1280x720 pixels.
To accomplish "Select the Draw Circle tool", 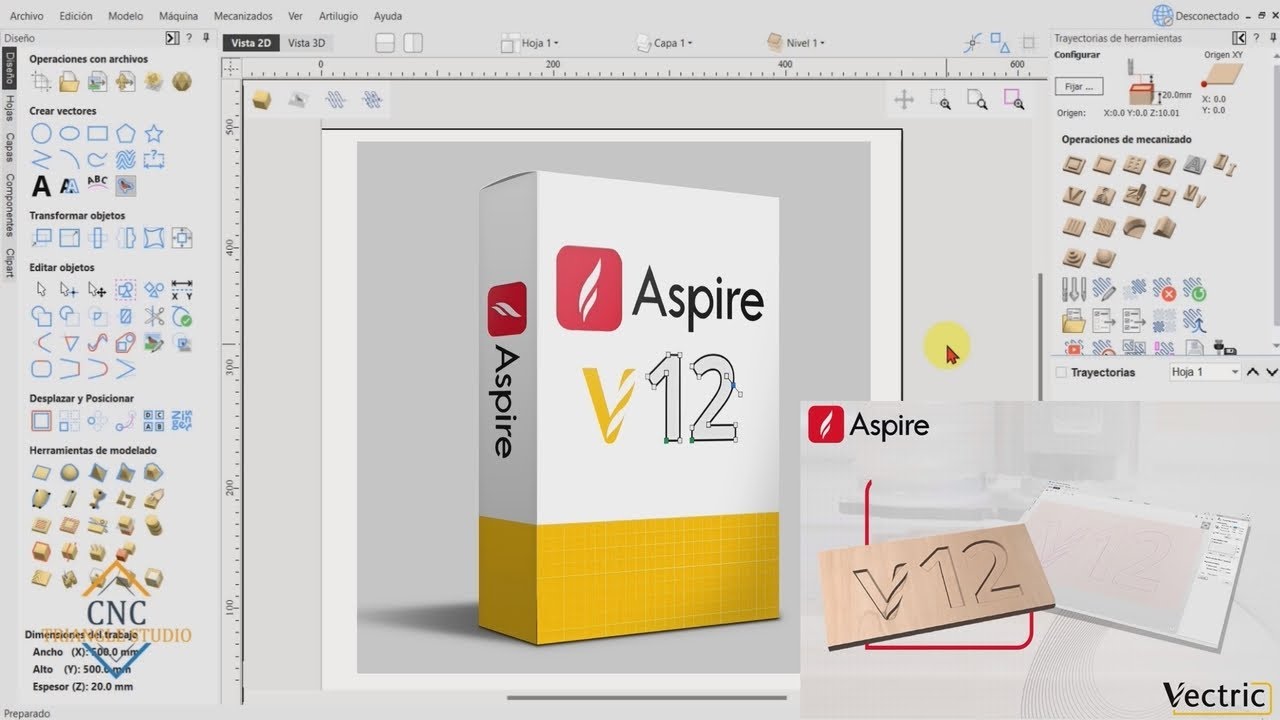I will (x=41, y=133).
